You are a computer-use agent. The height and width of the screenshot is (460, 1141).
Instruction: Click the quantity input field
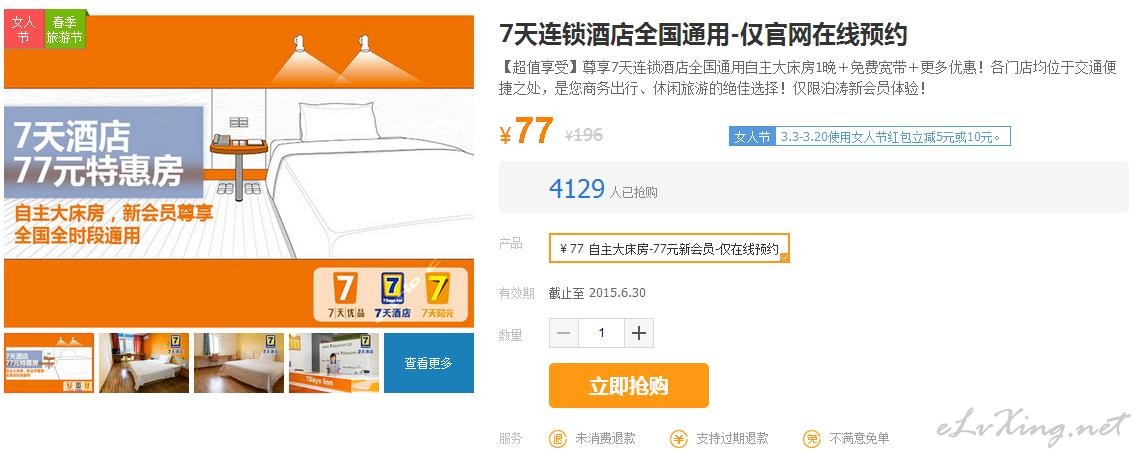[601, 333]
